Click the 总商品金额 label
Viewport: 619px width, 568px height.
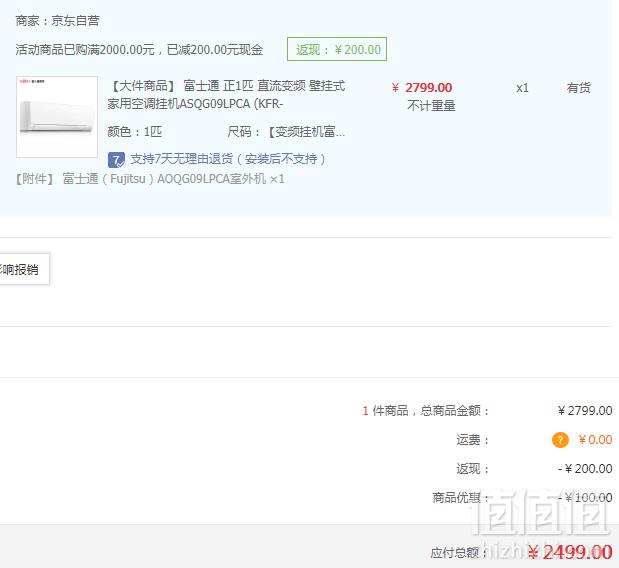(x=454, y=411)
